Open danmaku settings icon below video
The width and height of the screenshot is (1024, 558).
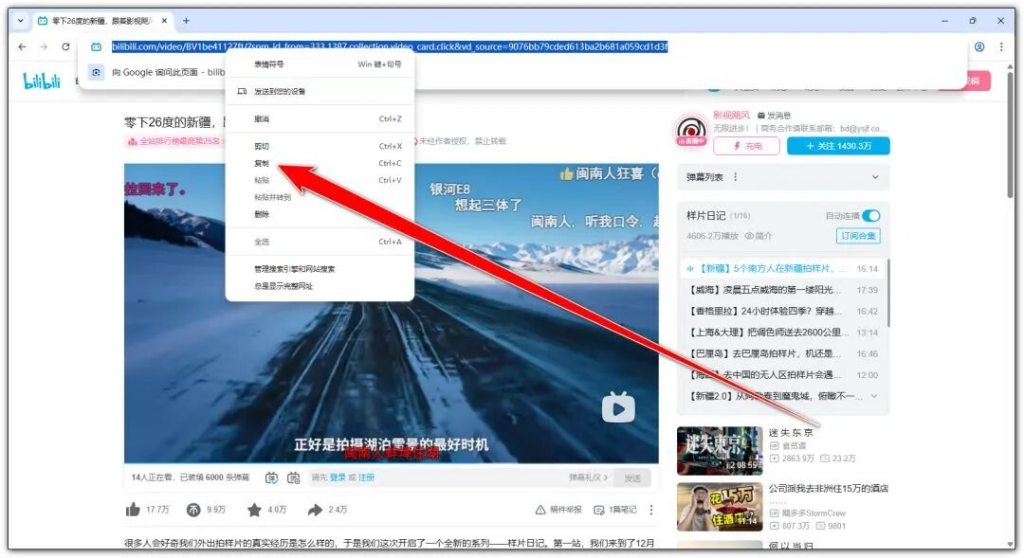(x=294, y=478)
